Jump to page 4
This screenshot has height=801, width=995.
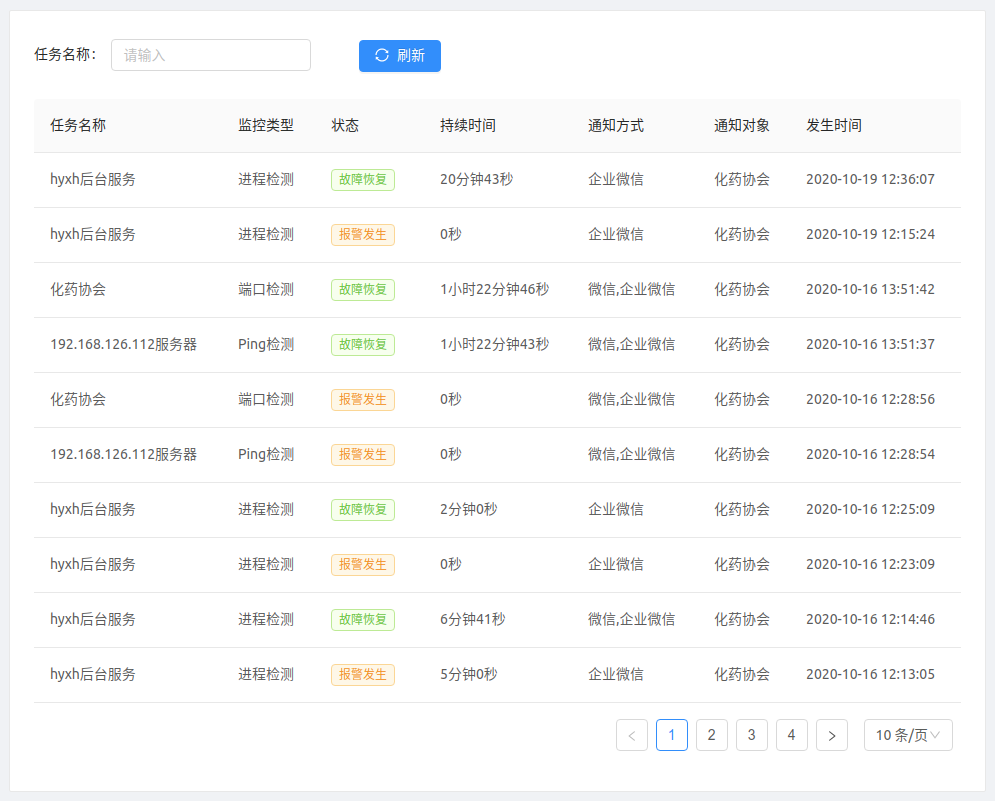792,735
